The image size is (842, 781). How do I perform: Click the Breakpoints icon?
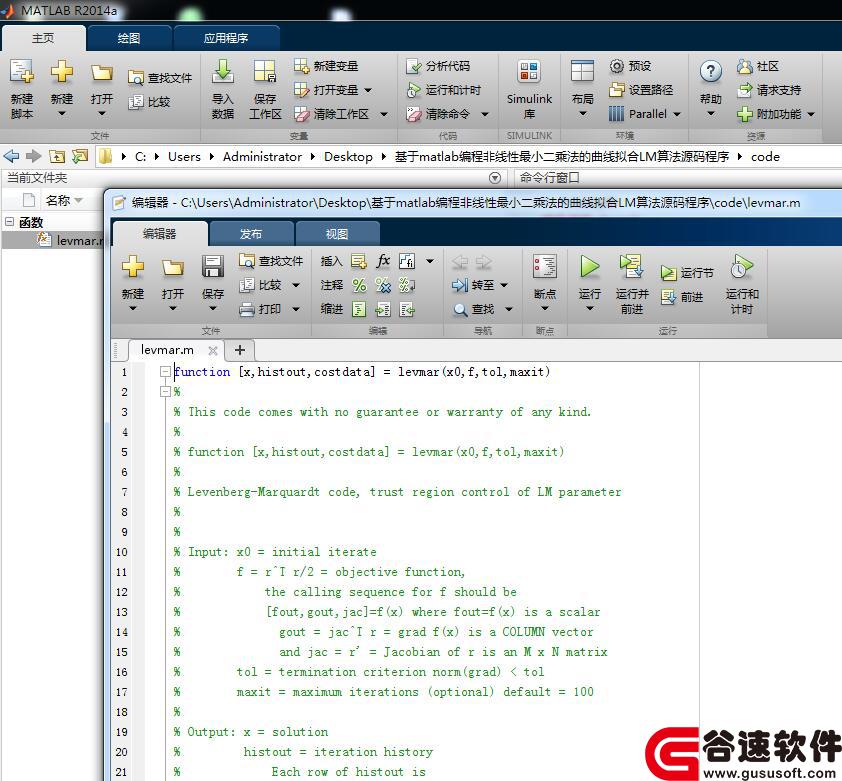tap(545, 266)
